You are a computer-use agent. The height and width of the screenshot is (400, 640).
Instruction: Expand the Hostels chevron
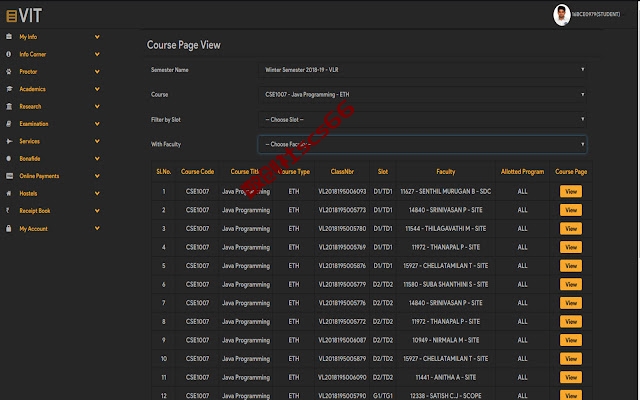[97, 193]
